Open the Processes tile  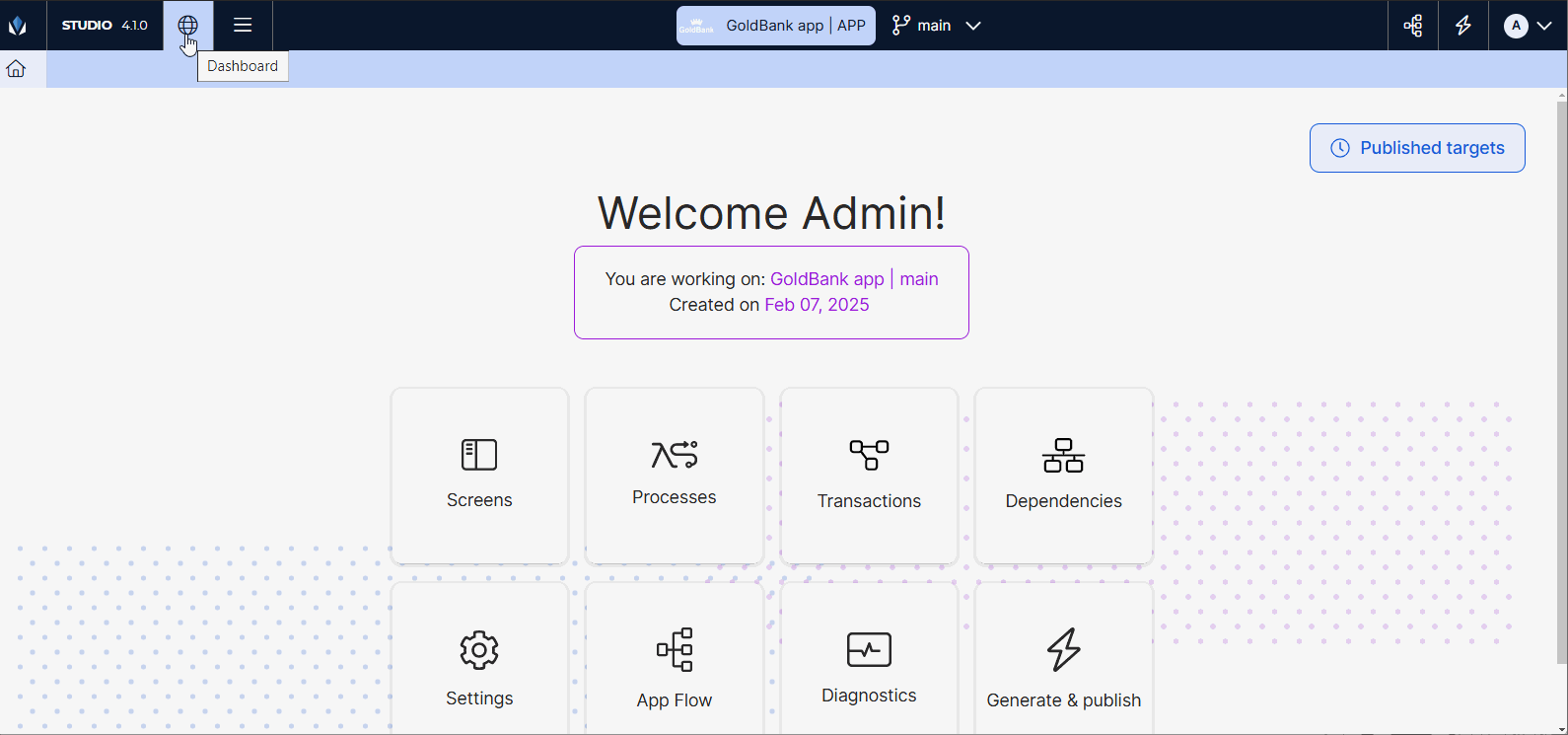tap(675, 476)
